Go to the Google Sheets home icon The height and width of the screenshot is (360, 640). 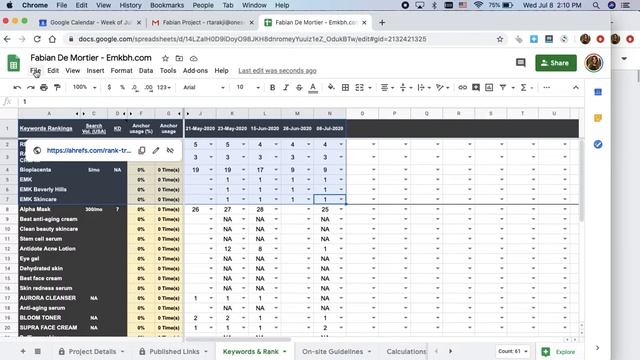tap(13, 63)
